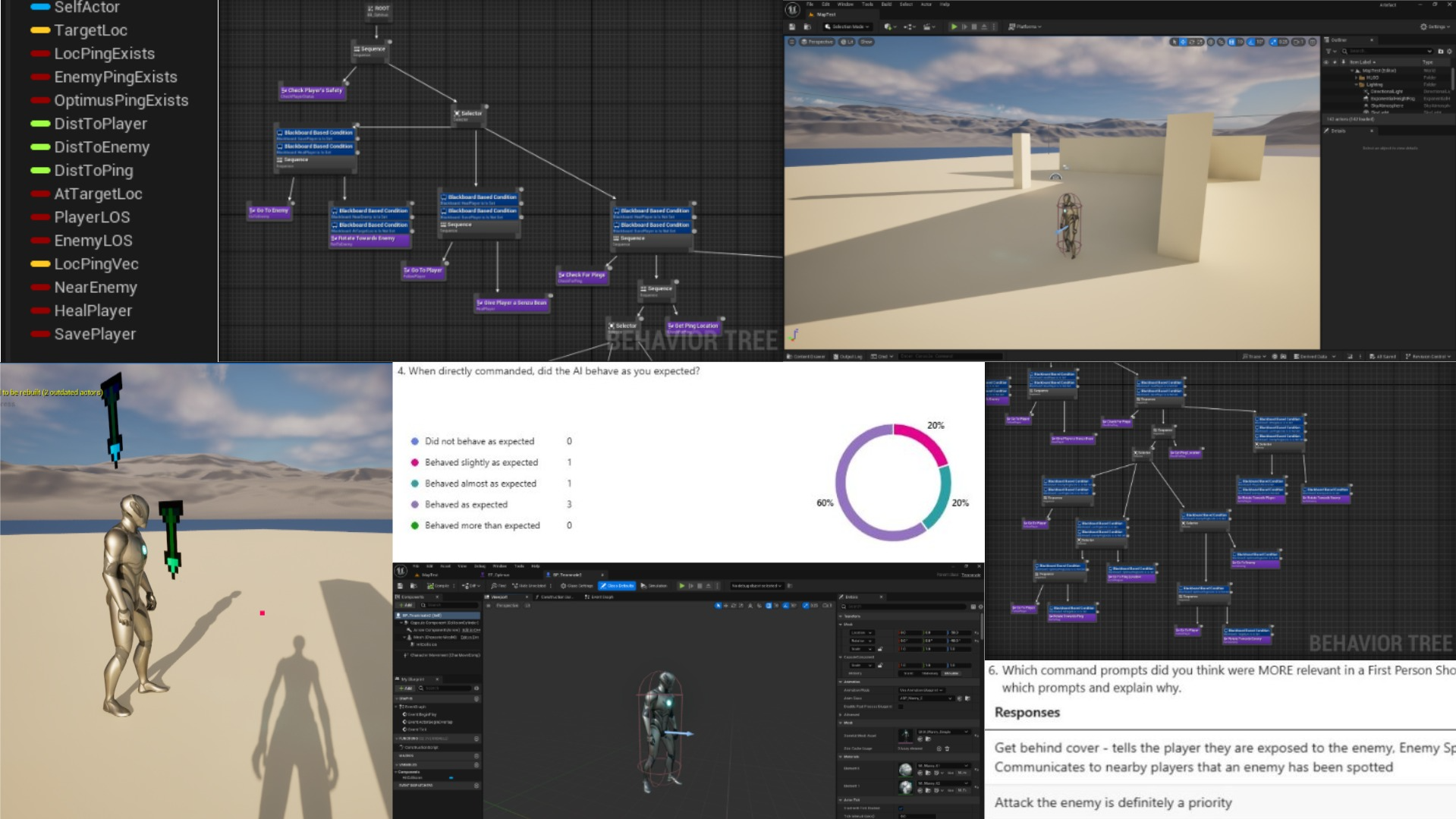The width and height of the screenshot is (1456, 819).
Task: Click the Unreal Engine logo icon
Action: pos(793,9)
